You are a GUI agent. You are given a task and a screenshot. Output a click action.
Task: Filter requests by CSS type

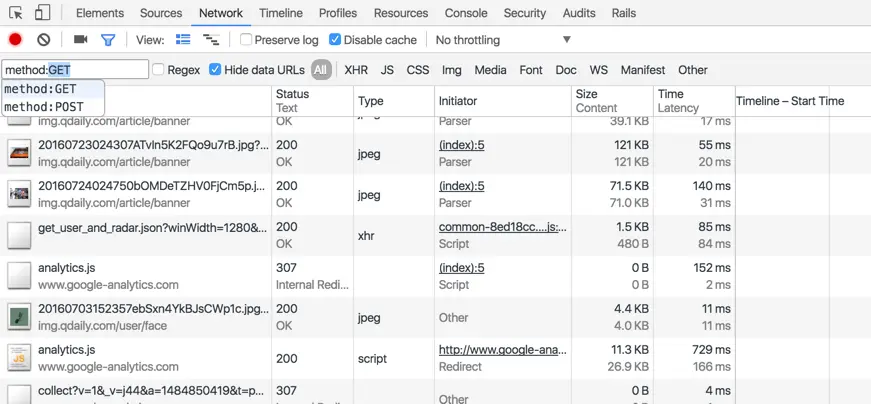click(x=418, y=70)
